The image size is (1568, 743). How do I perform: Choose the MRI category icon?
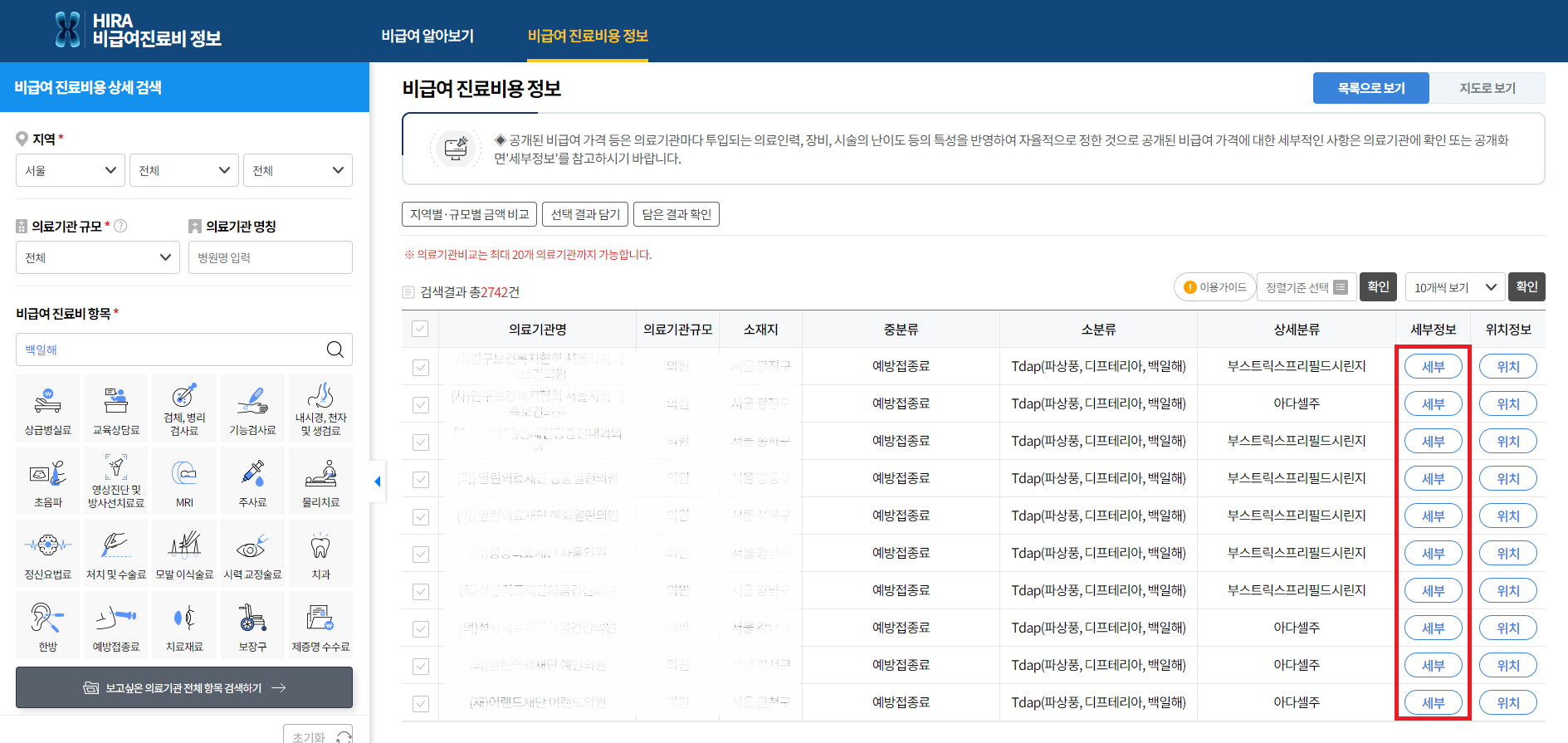tap(184, 480)
